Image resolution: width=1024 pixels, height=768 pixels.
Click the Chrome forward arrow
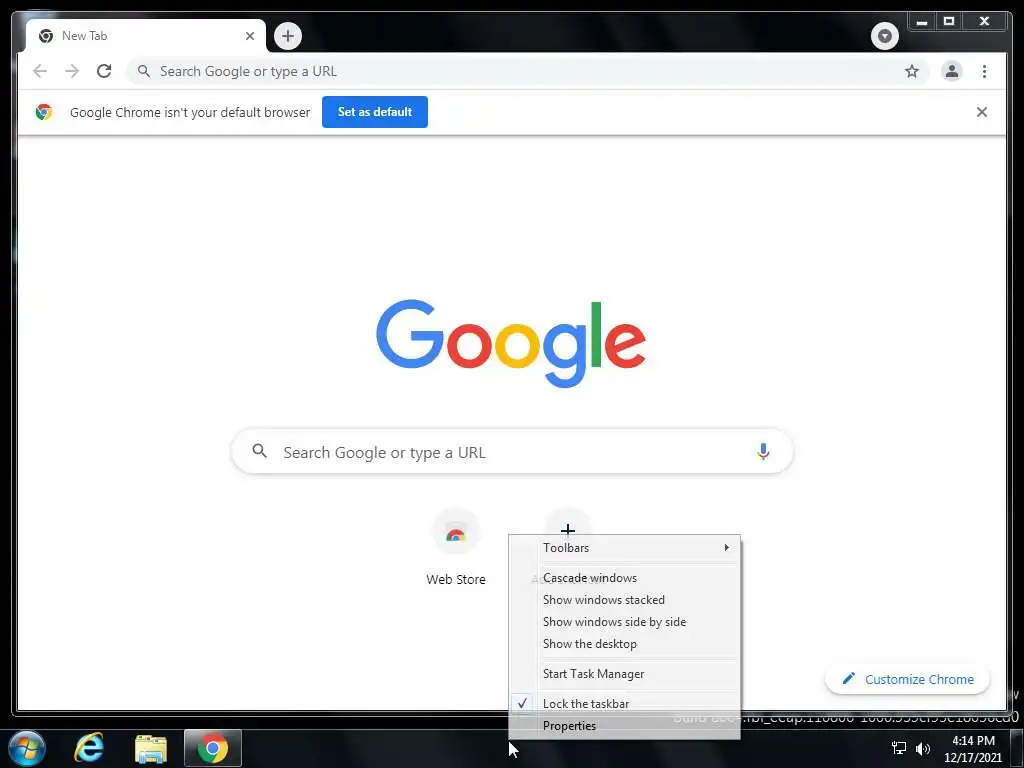[x=72, y=71]
